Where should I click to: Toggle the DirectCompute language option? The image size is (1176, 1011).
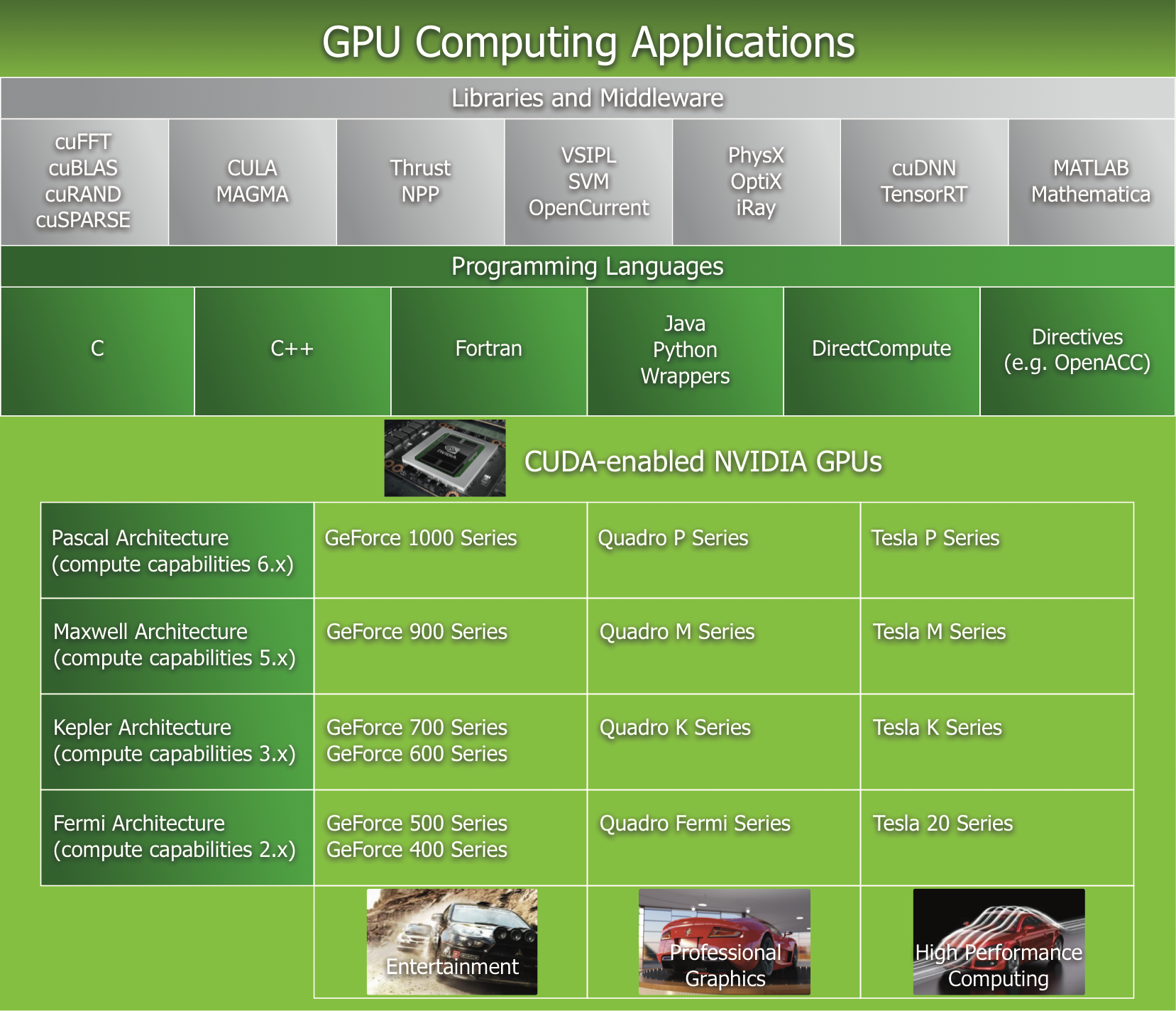880,349
